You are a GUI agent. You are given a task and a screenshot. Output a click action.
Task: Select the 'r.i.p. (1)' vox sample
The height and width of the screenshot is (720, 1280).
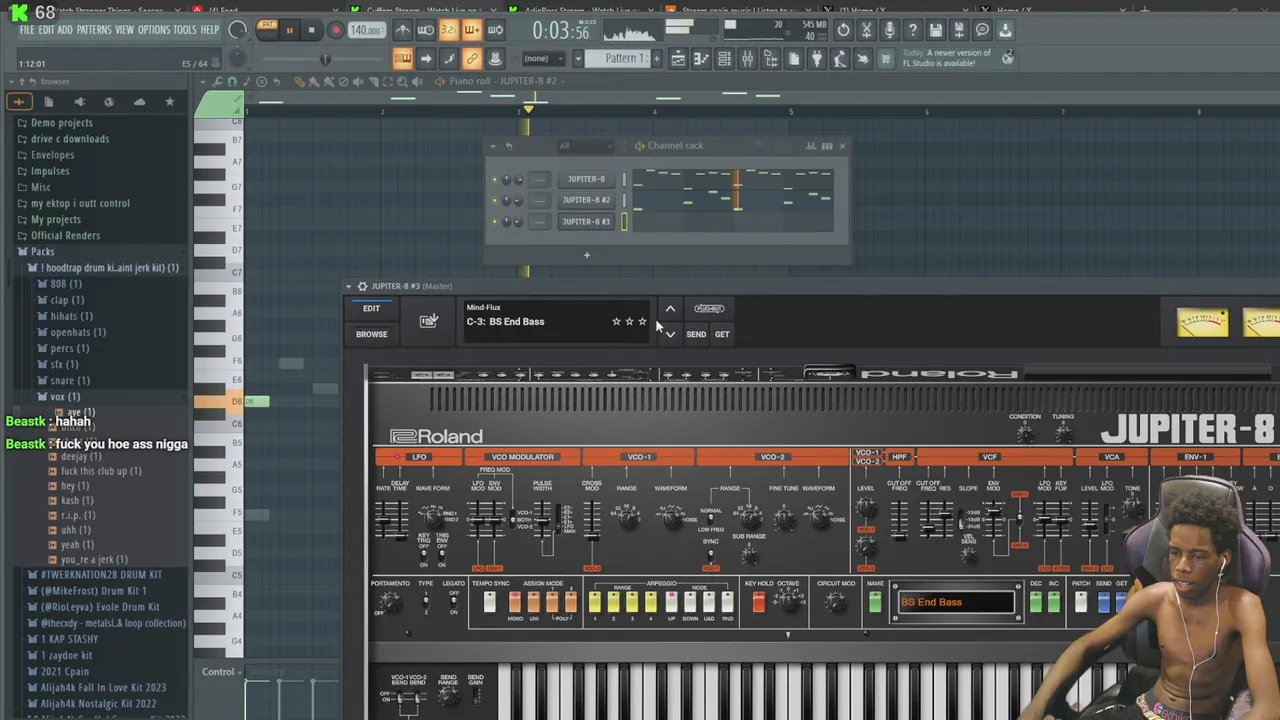78,515
